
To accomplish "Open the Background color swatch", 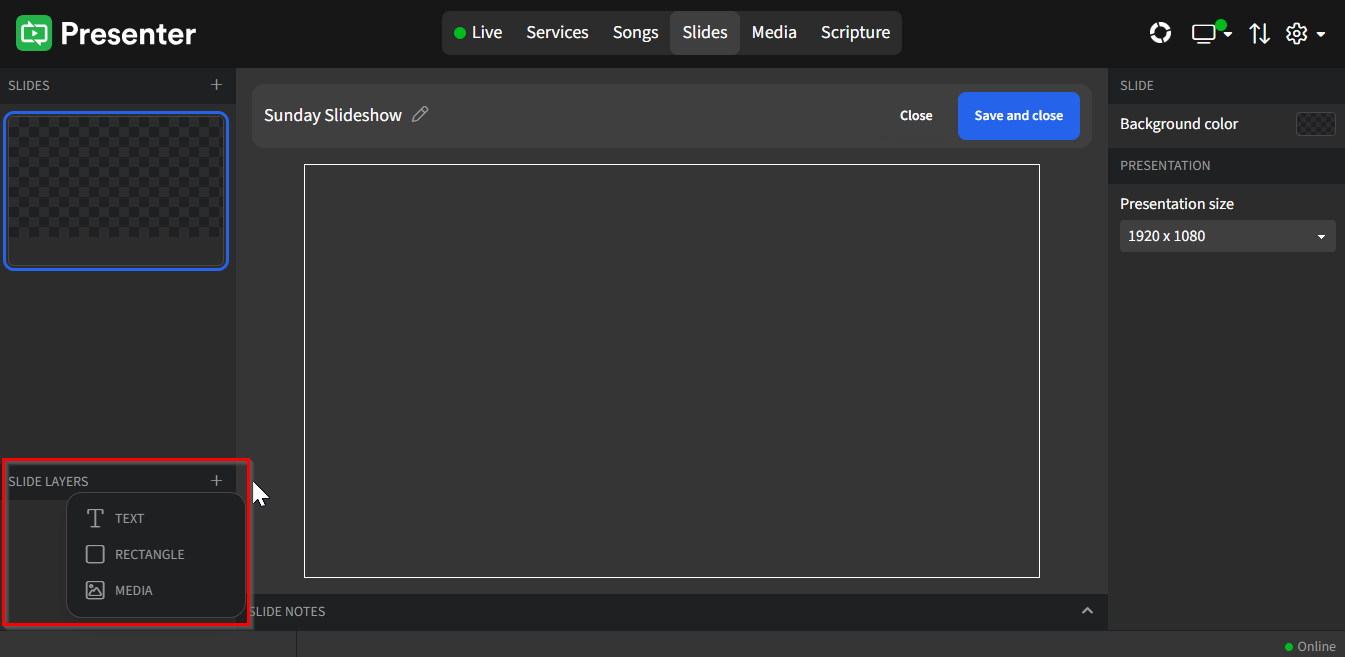I will pyautogui.click(x=1315, y=124).
